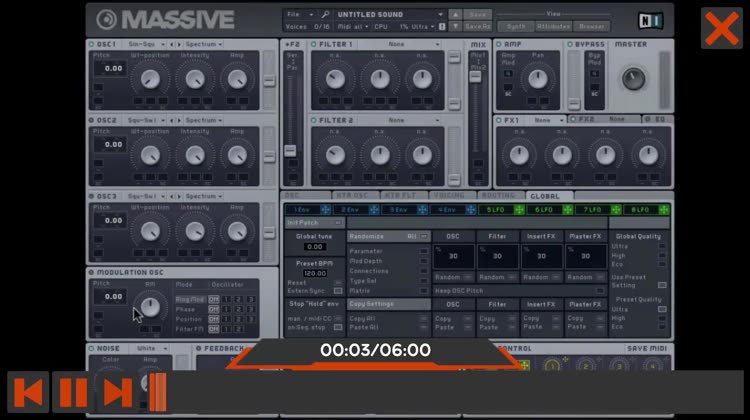This screenshot has height=420, width=750.
Task: Open the Untitled Sound preset dropdown
Action: pos(389,15)
